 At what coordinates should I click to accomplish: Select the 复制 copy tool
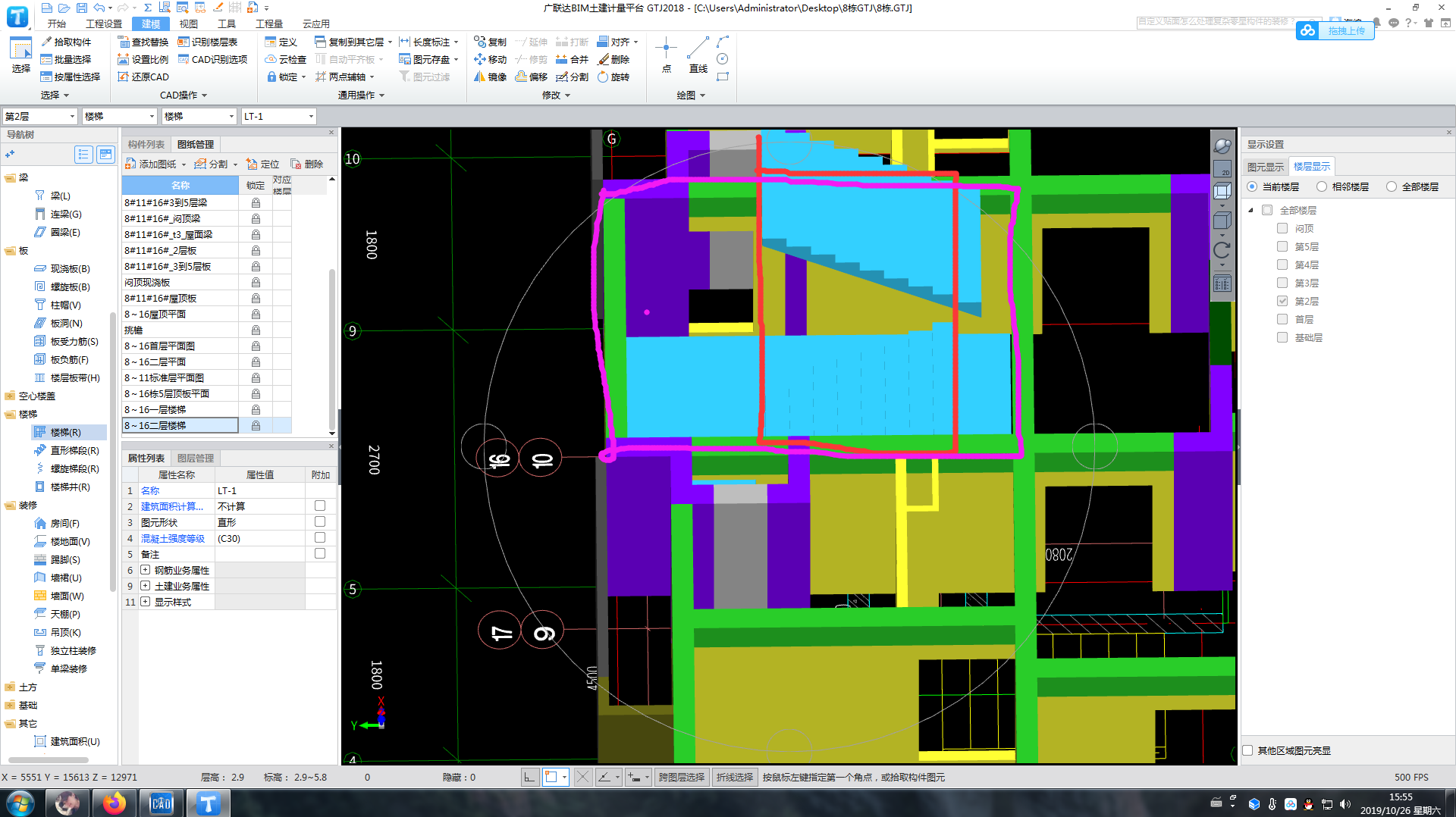pos(490,42)
